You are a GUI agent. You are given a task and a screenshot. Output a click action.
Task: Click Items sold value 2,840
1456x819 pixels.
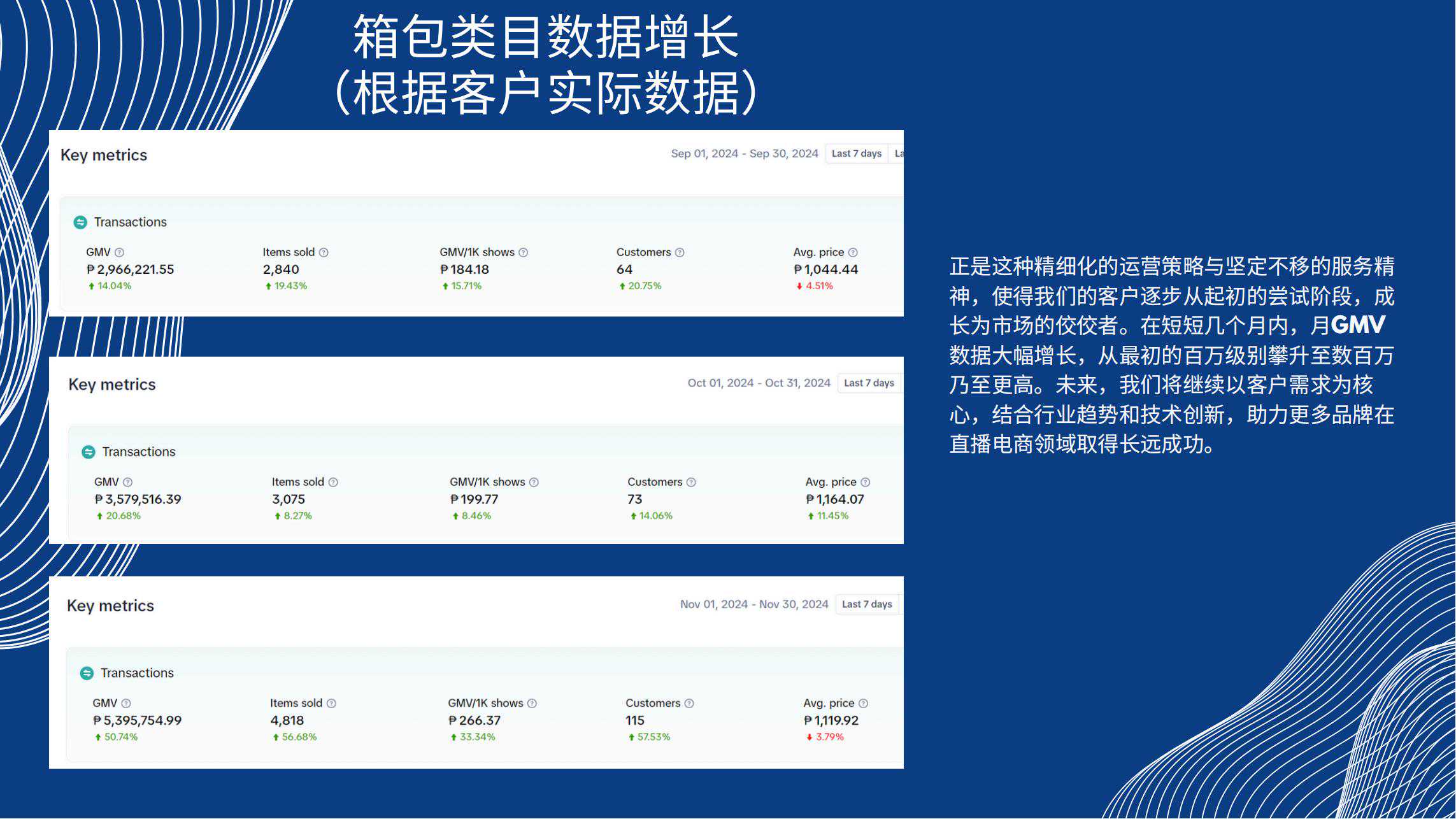[281, 270]
